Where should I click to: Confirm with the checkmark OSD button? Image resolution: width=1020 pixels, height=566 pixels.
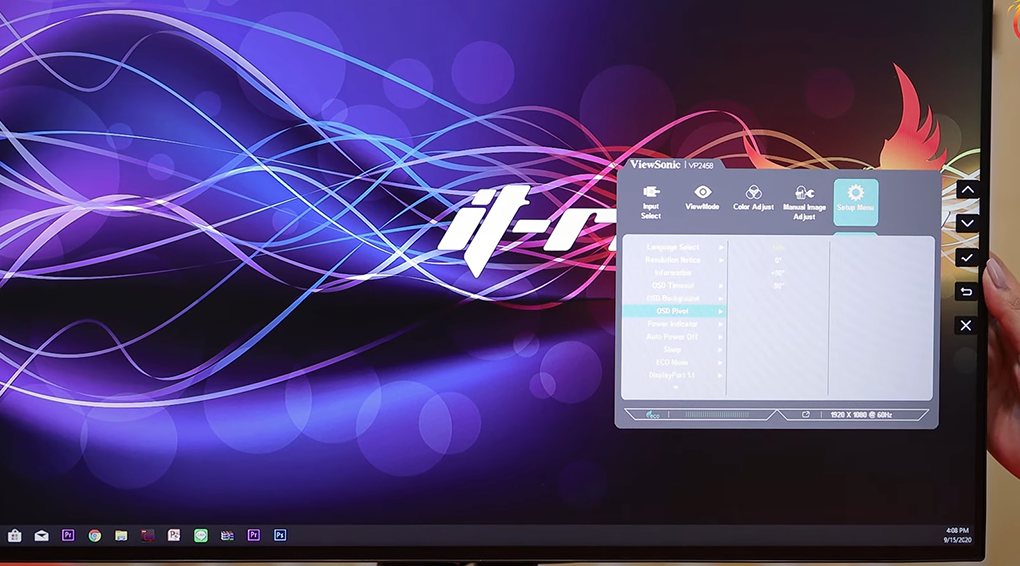966,258
